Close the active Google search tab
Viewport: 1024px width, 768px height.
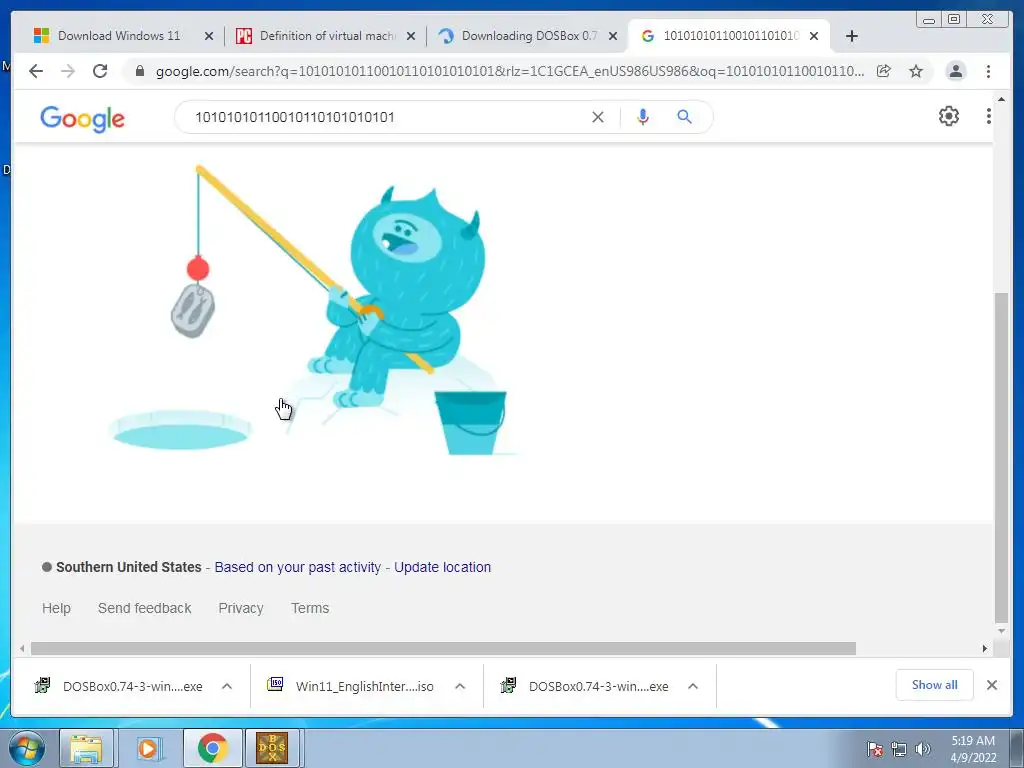click(x=814, y=36)
